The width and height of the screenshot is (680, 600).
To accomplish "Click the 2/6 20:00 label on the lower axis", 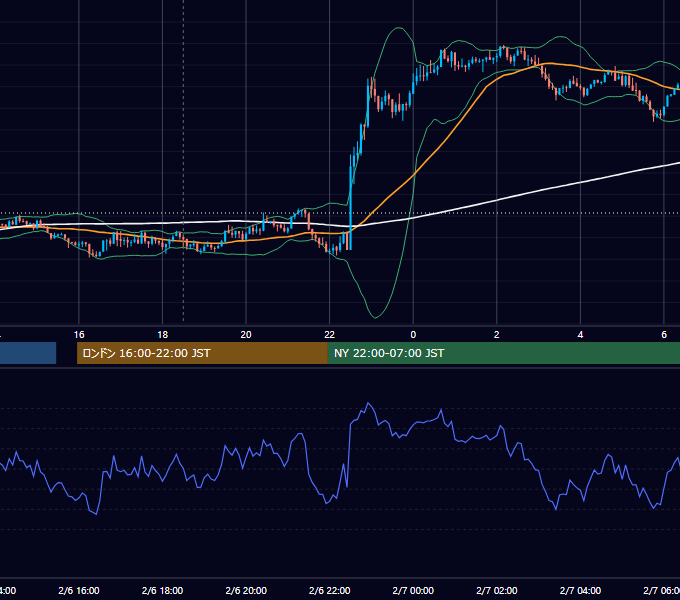I will 246,590.
